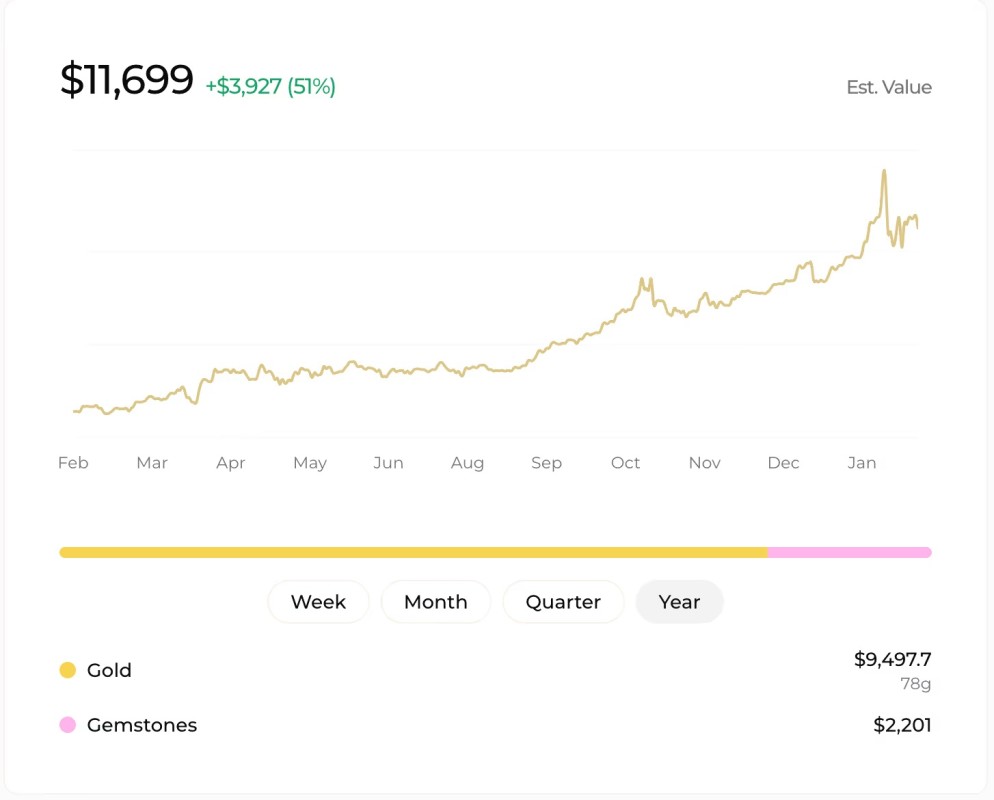Screen dimensions: 994x800
Task: Click the Oct label on chart axis
Action: click(625, 463)
